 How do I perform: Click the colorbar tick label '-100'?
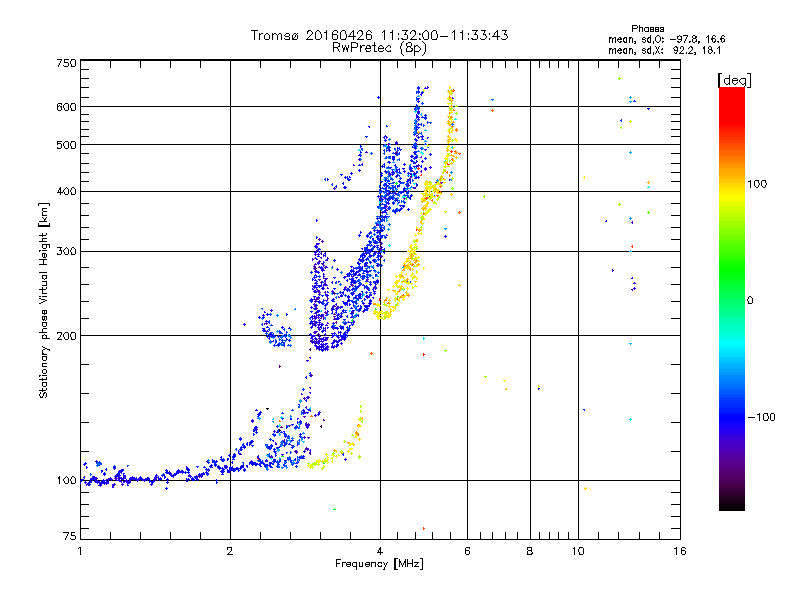click(x=761, y=417)
